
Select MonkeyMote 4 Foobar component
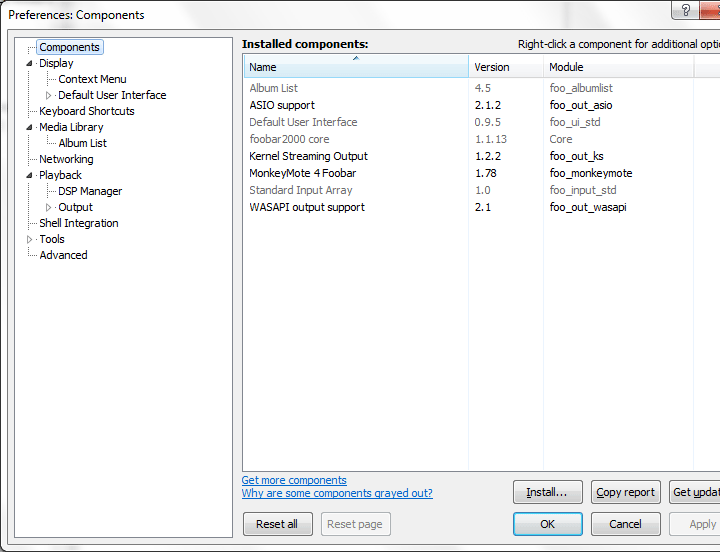pos(481,173)
